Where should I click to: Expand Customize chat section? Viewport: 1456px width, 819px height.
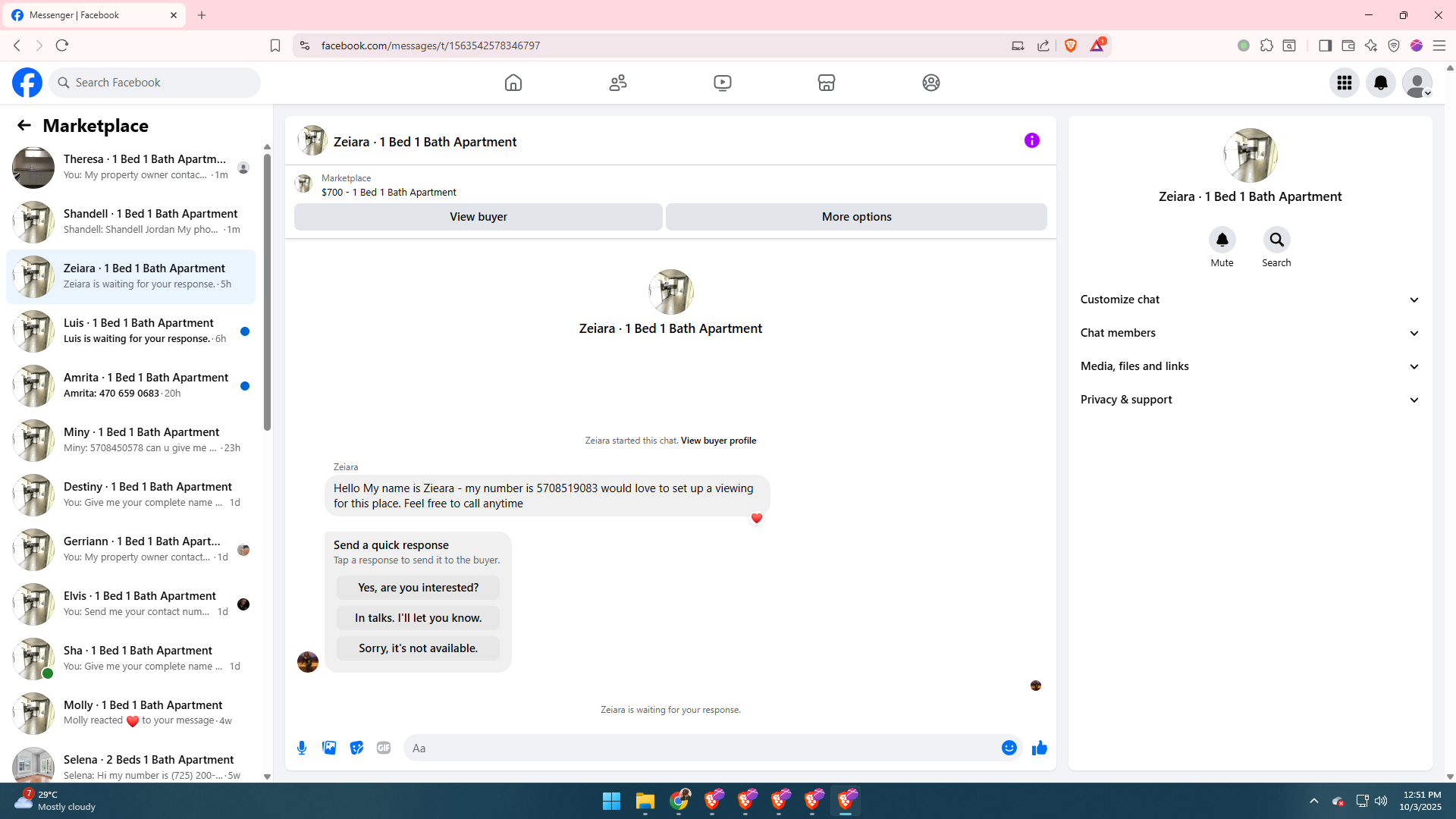1250,300
